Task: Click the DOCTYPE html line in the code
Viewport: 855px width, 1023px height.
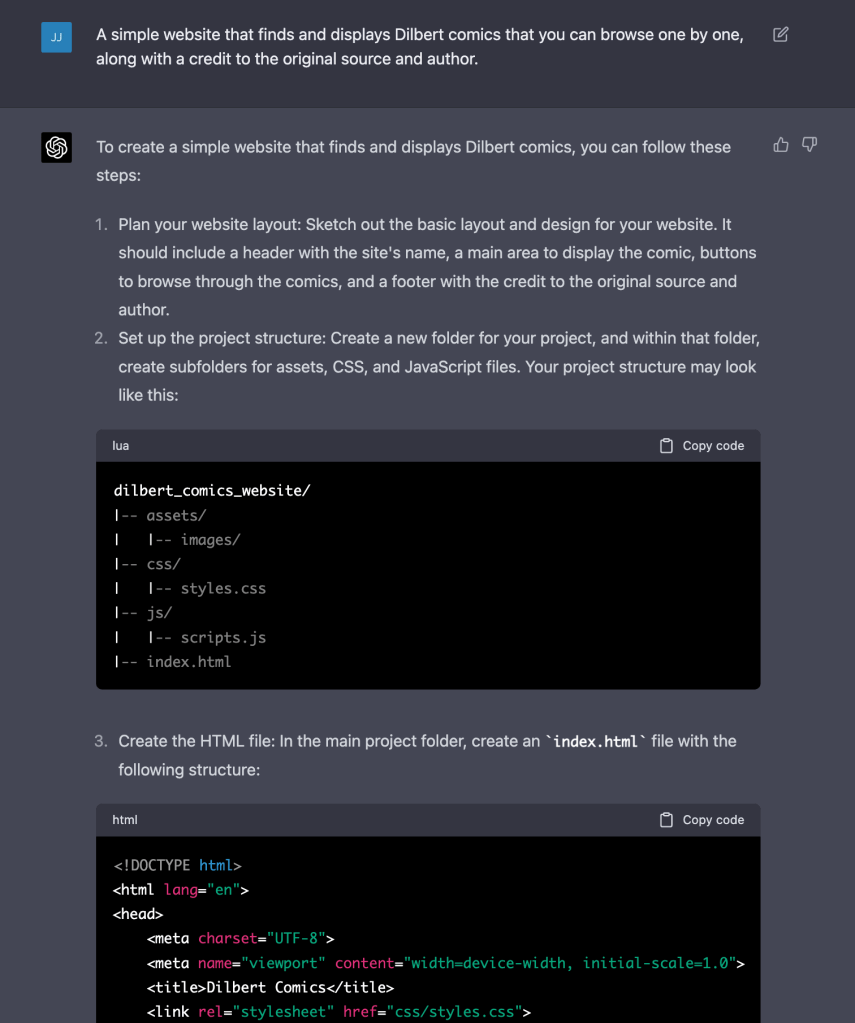Action: [x=178, y=866]
